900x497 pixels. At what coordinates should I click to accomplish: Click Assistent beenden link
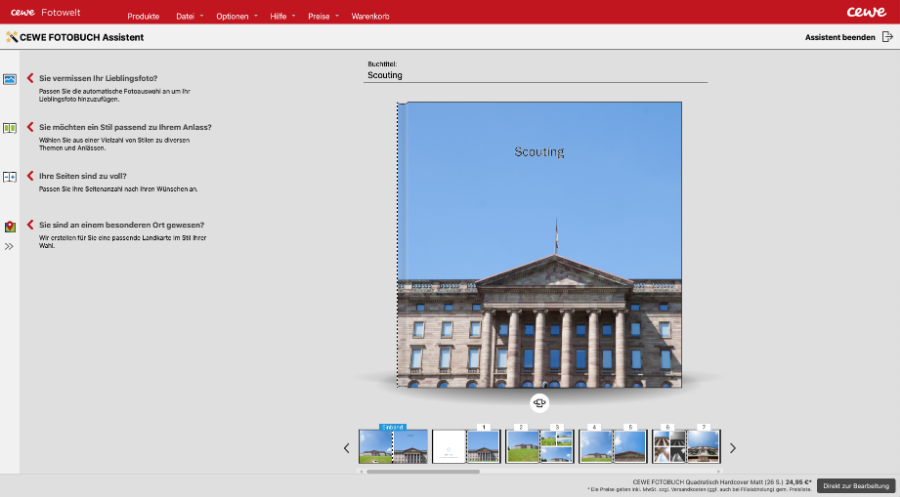tap(839, 37)
